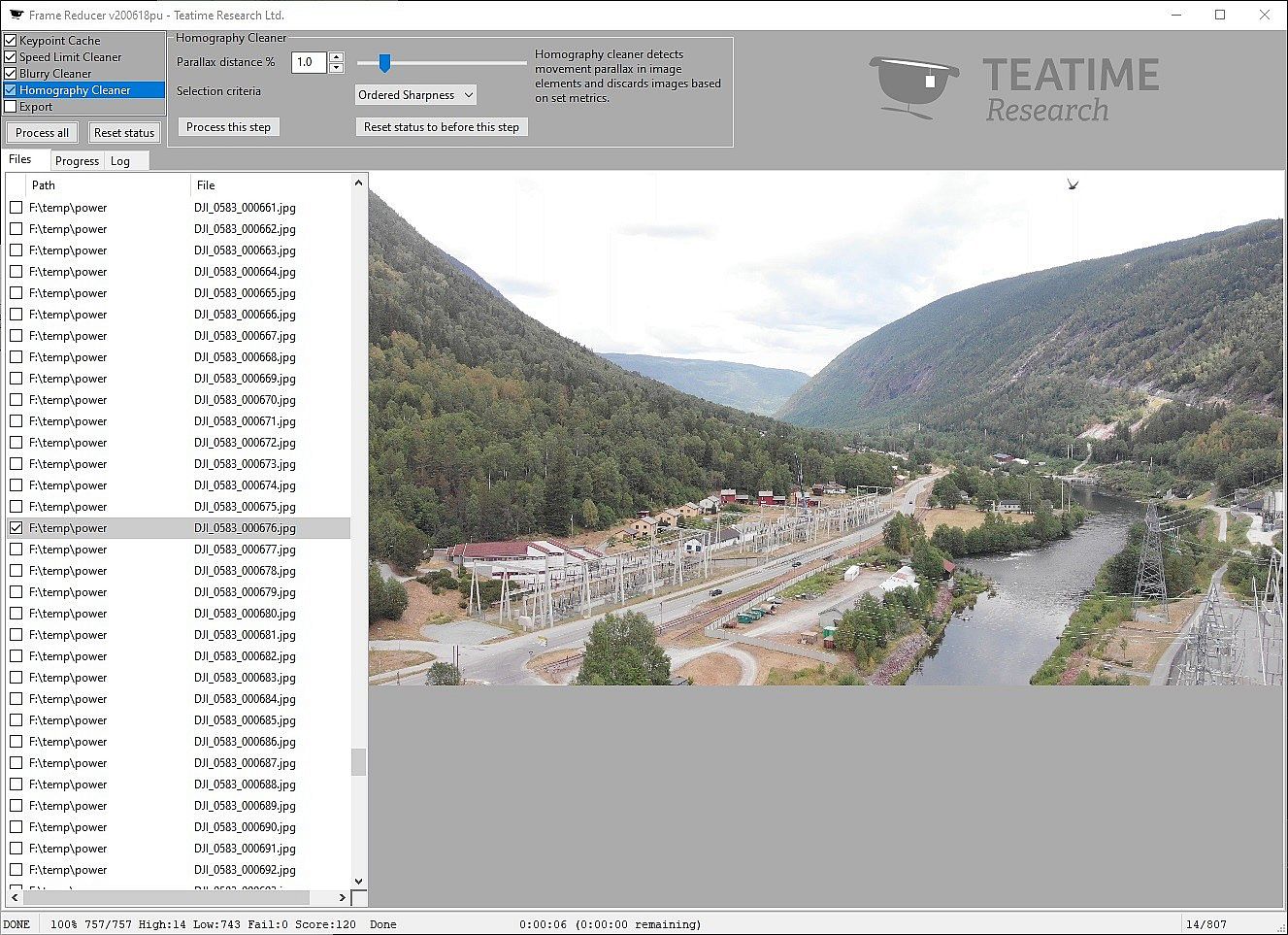Click the File column header

[270, 185]
